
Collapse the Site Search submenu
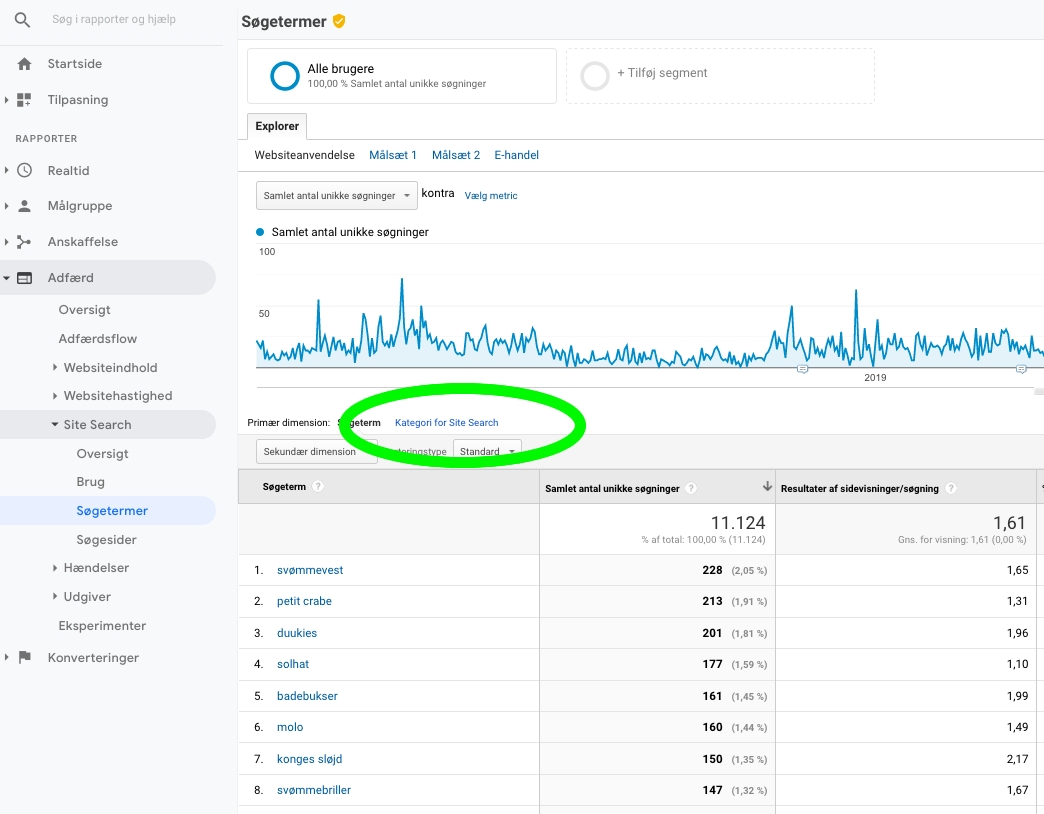(x=55, y=425)
